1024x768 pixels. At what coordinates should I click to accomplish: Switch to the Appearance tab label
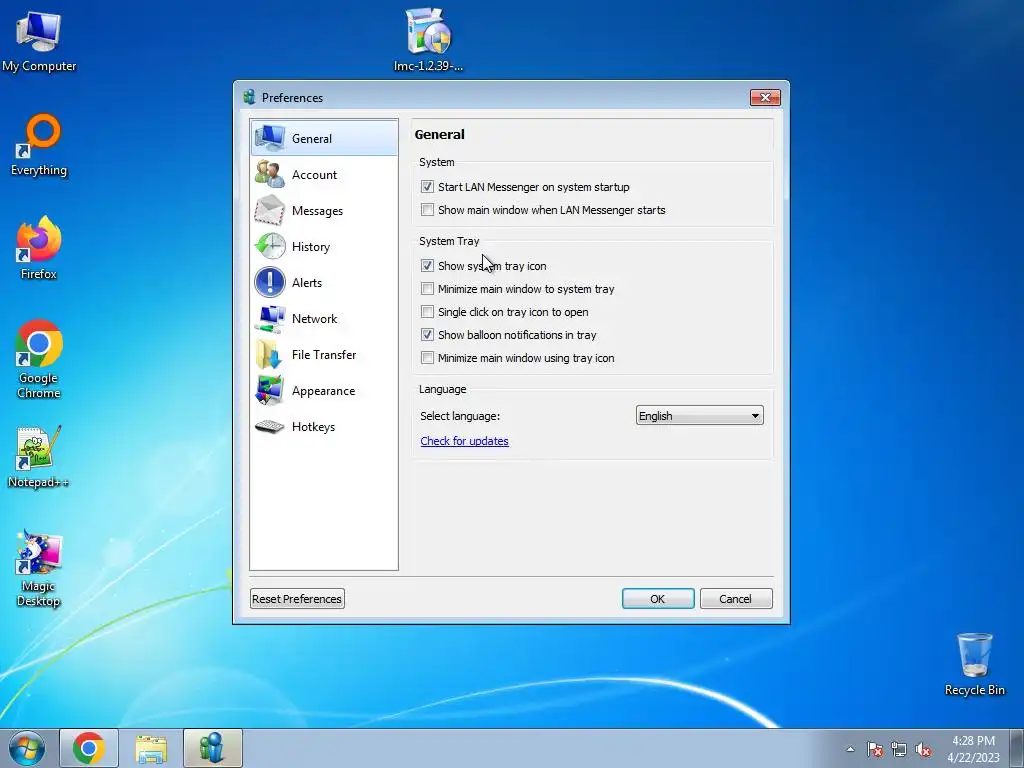pyautogui.click(x=323, y=391)
